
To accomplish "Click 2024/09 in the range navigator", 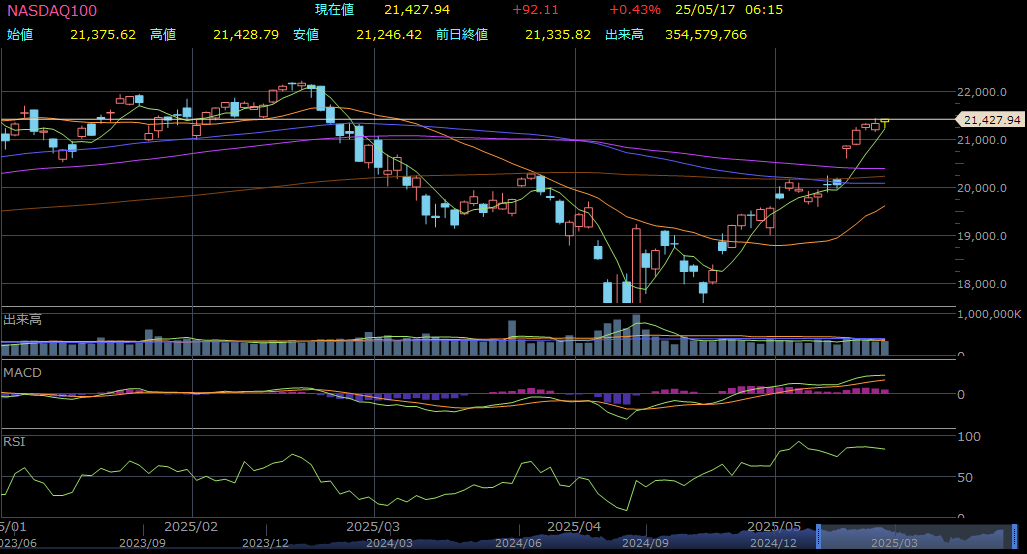I will click(645, 543).
